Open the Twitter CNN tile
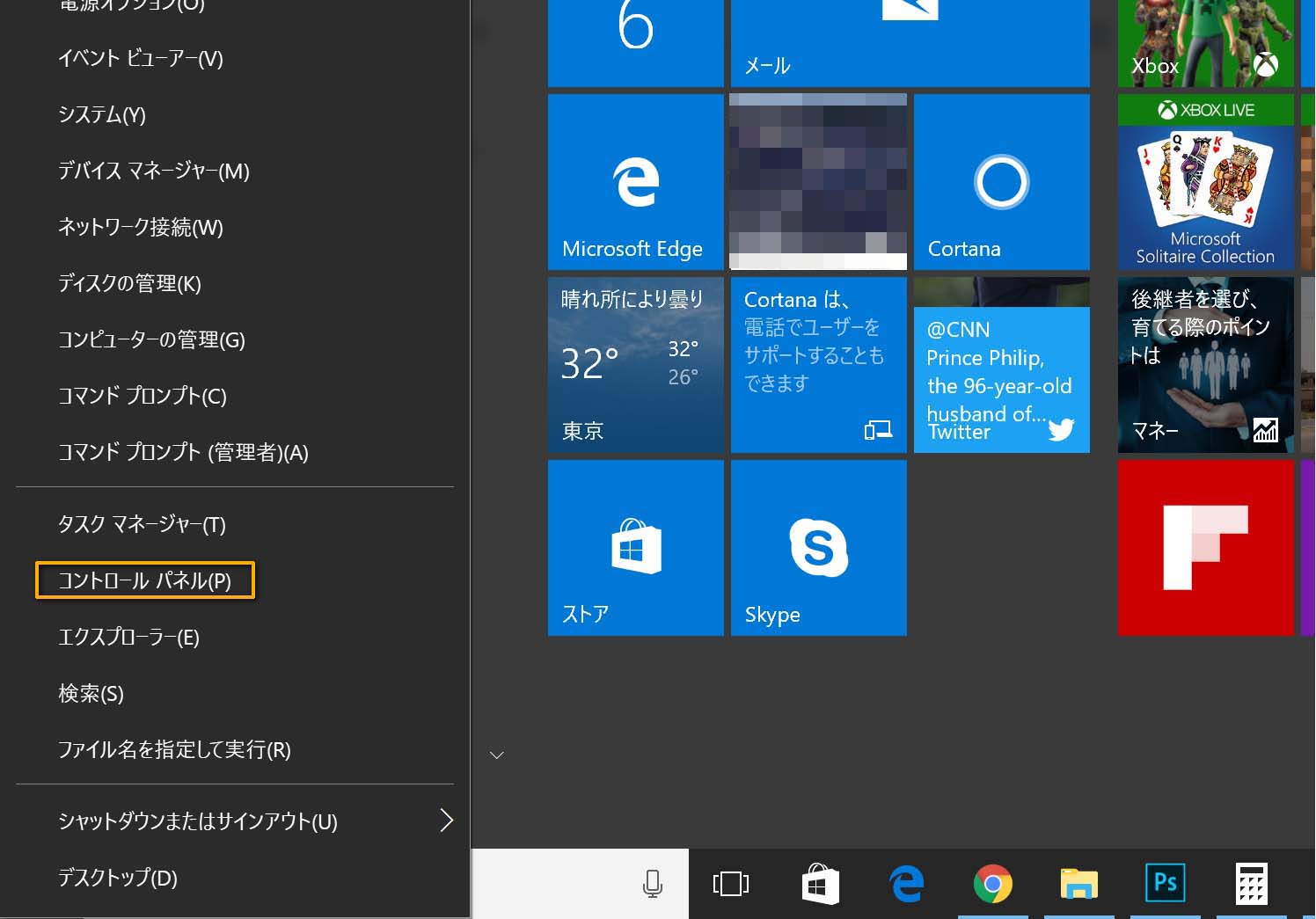1316x919 pixels. [x=1002, y=365]
